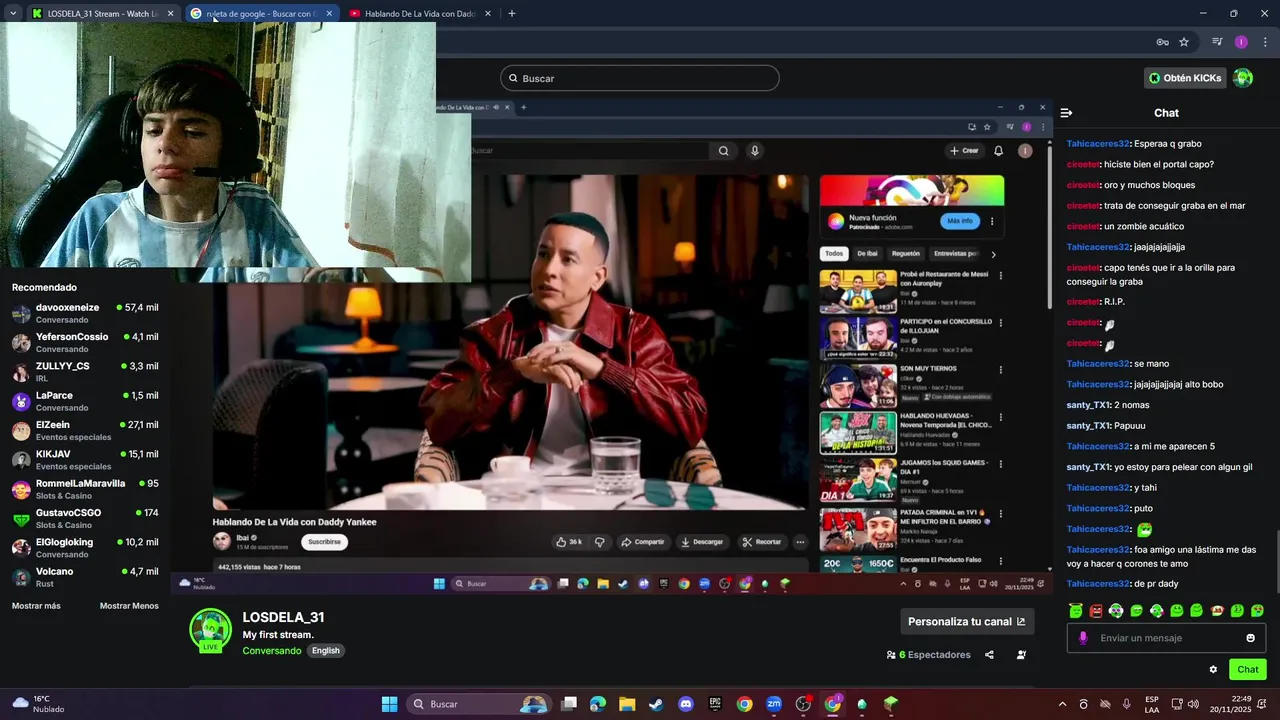Open OBS Studio from the taskbar
The height and width of the screenshot is (720, 1280).
pos(803,704)
